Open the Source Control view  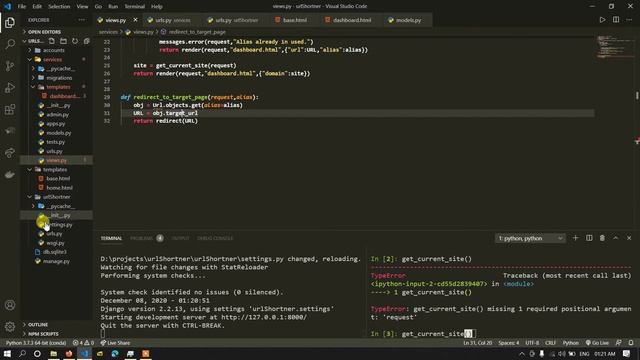10,66
